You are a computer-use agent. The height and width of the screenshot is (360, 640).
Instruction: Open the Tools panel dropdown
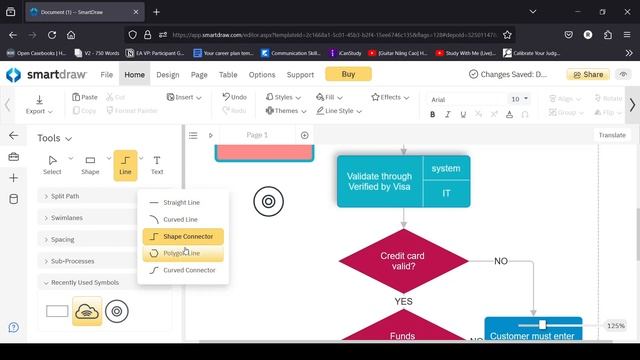[55, 138]
